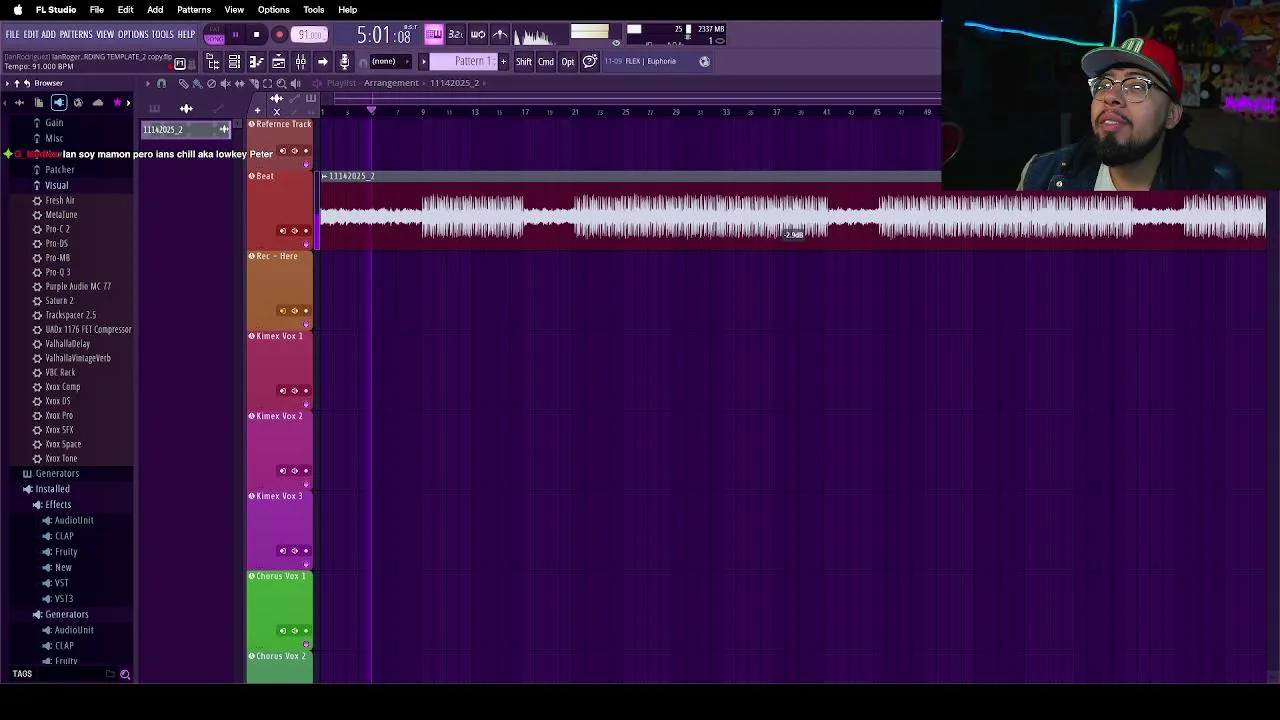This screenshot has height=720, width=1280.
Task: Click the magnet snap icon in playlist toolbar
Action: pos(161,84)
